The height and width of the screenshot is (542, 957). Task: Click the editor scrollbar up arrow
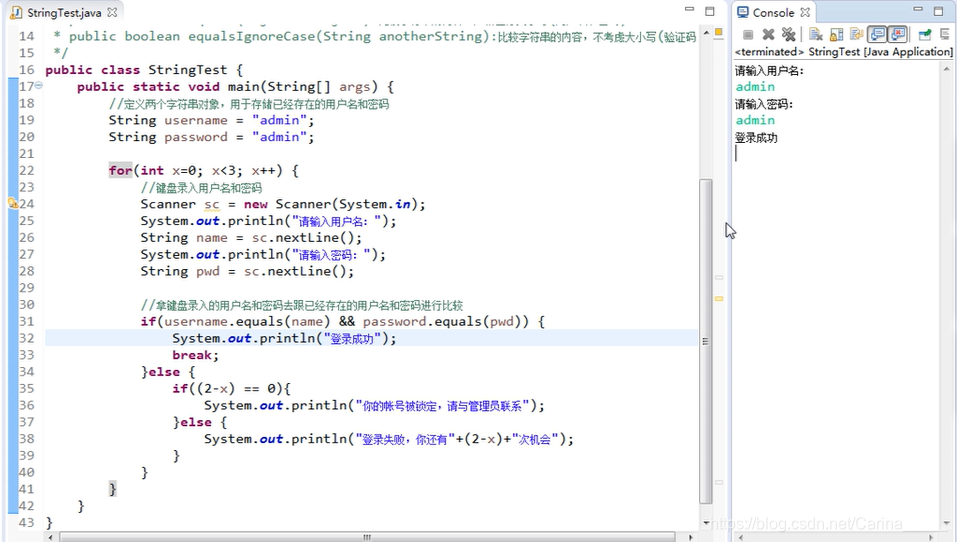click(x=706, y=32)
